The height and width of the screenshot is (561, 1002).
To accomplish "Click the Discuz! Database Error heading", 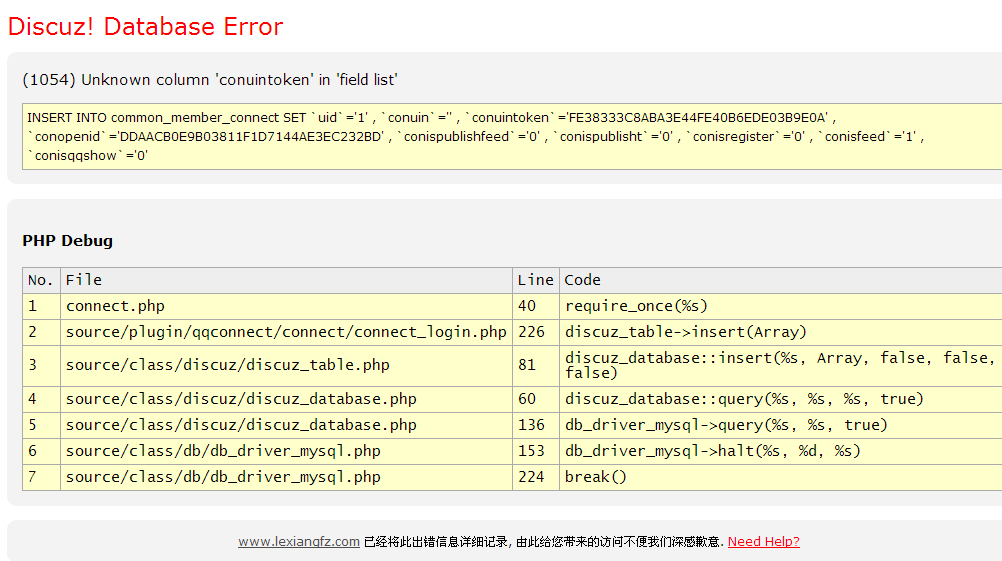I will click(x=145, y=26).
